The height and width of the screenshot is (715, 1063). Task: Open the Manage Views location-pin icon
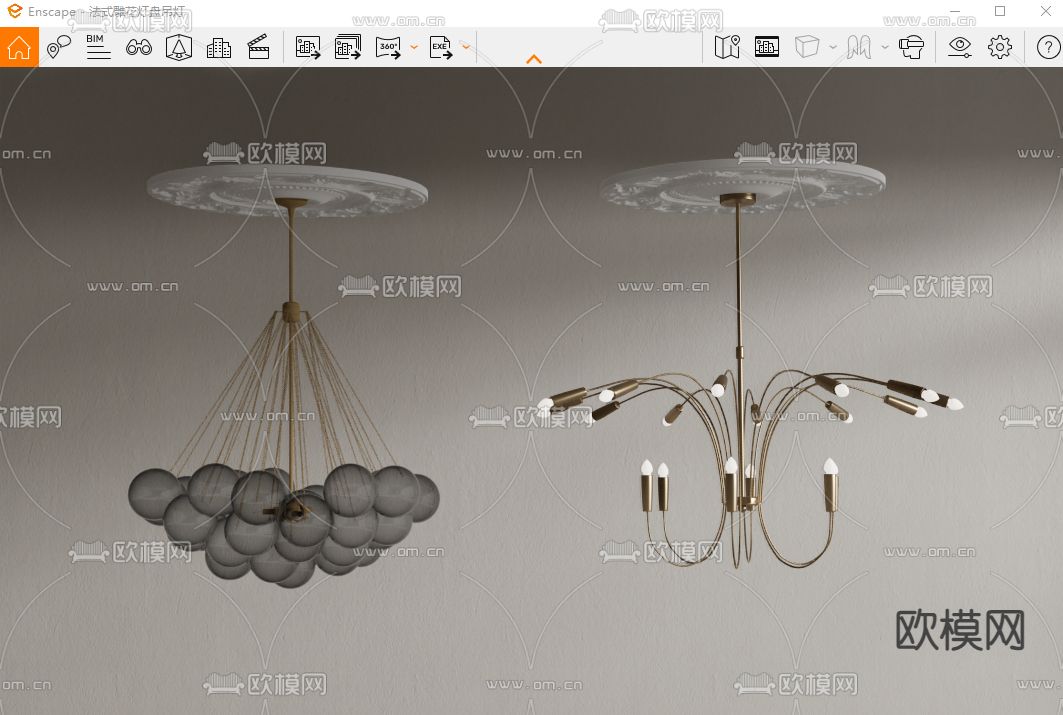(59, 47)
